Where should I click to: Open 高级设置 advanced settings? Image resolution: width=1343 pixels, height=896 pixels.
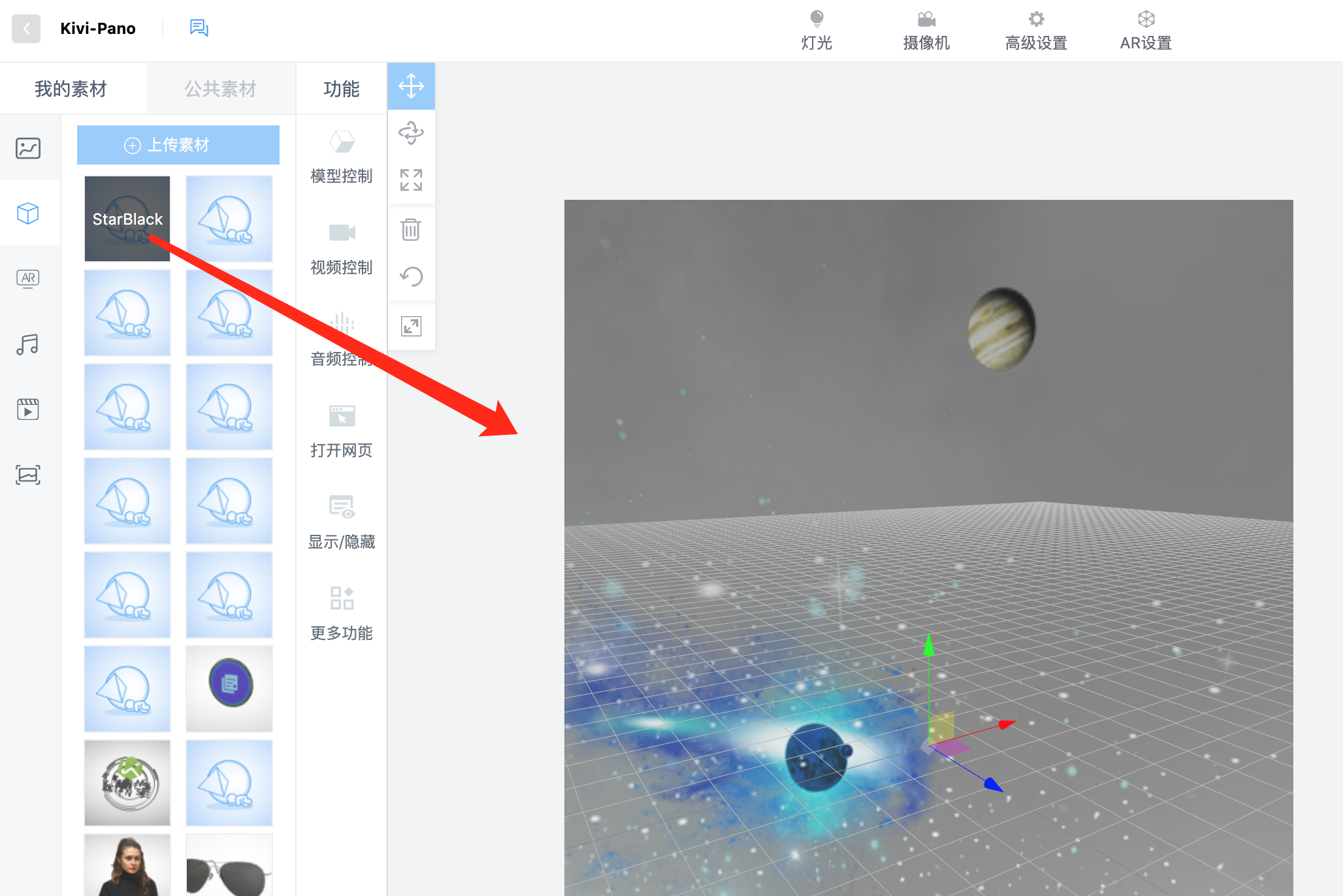1036,31
